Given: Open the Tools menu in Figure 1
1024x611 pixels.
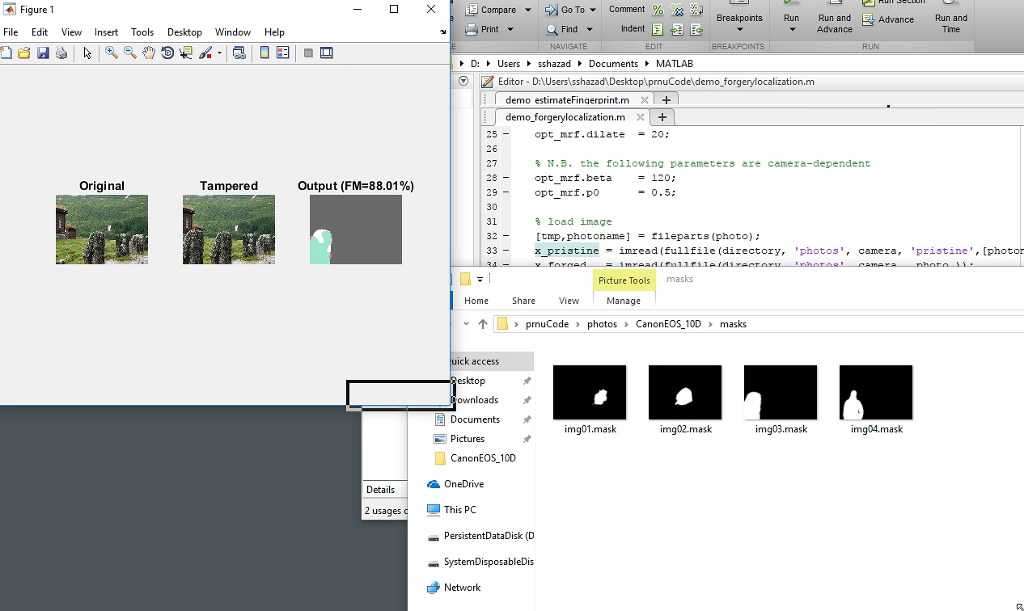Looking at the screenshot, I should (x=142, y=32).
